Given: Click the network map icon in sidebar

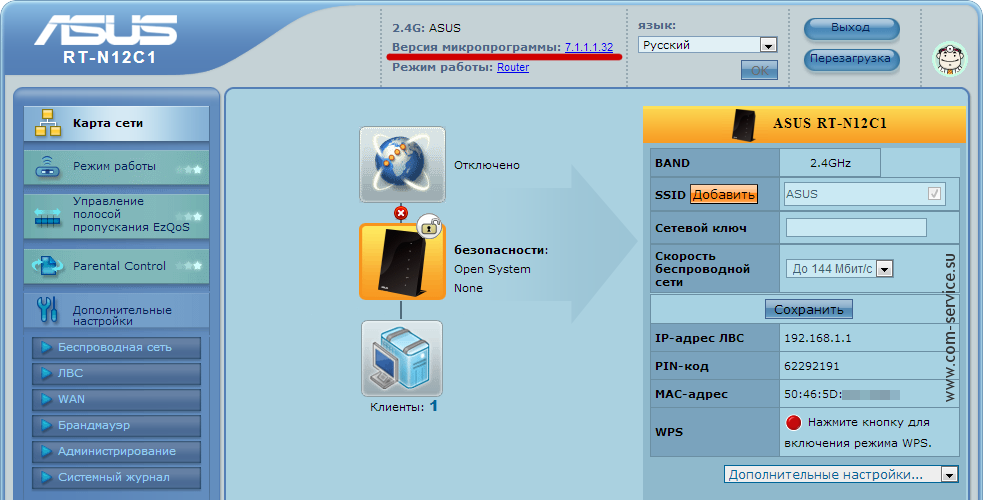Looking at the screenshot, I should pos(48,123).
